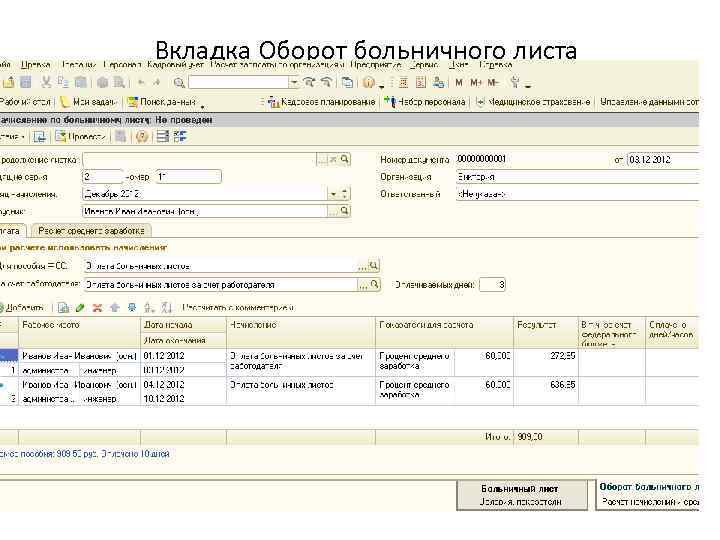Open the accrual month dropdown arrow
This screenshot has width=720, height=540.
[x=334, y=194]
